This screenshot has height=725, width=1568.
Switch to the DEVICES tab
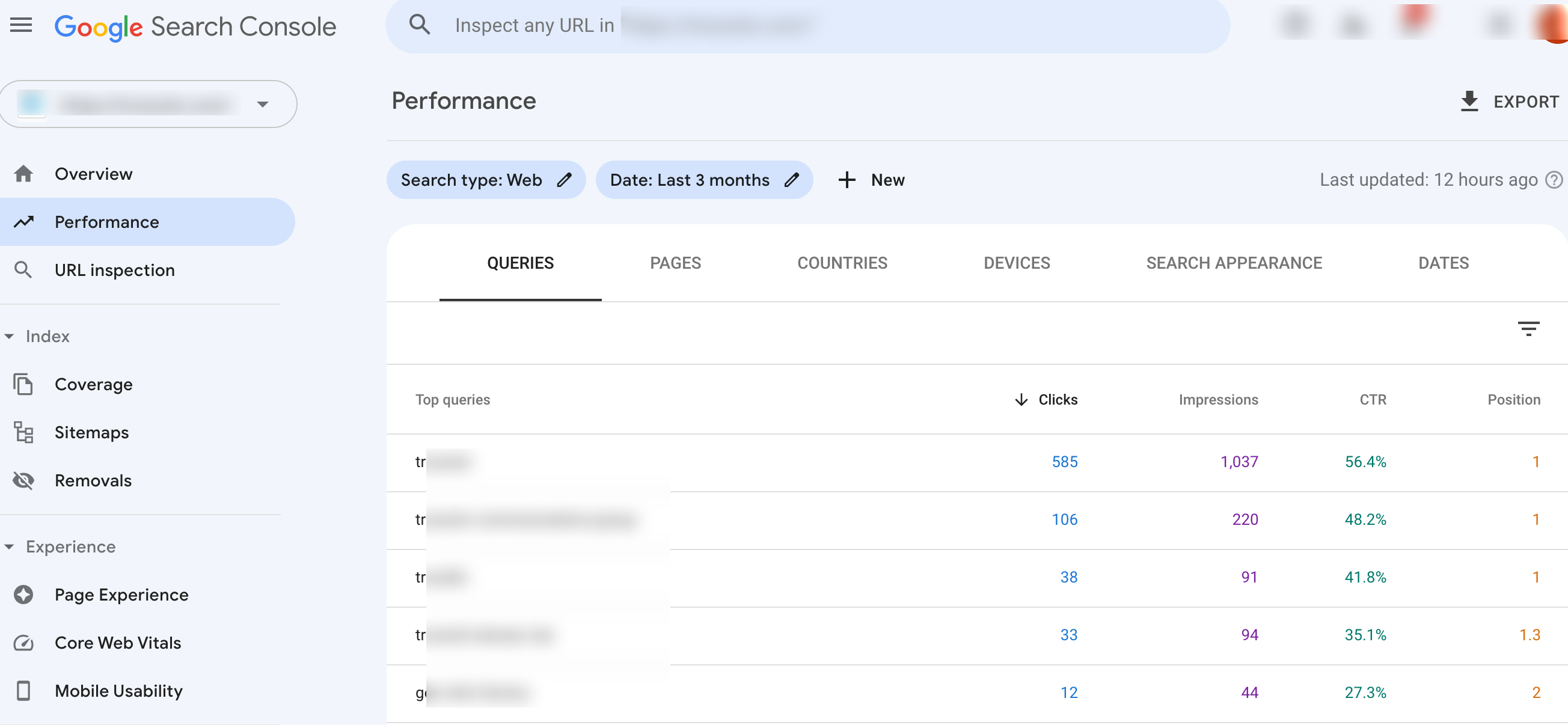click(1017, 262)
